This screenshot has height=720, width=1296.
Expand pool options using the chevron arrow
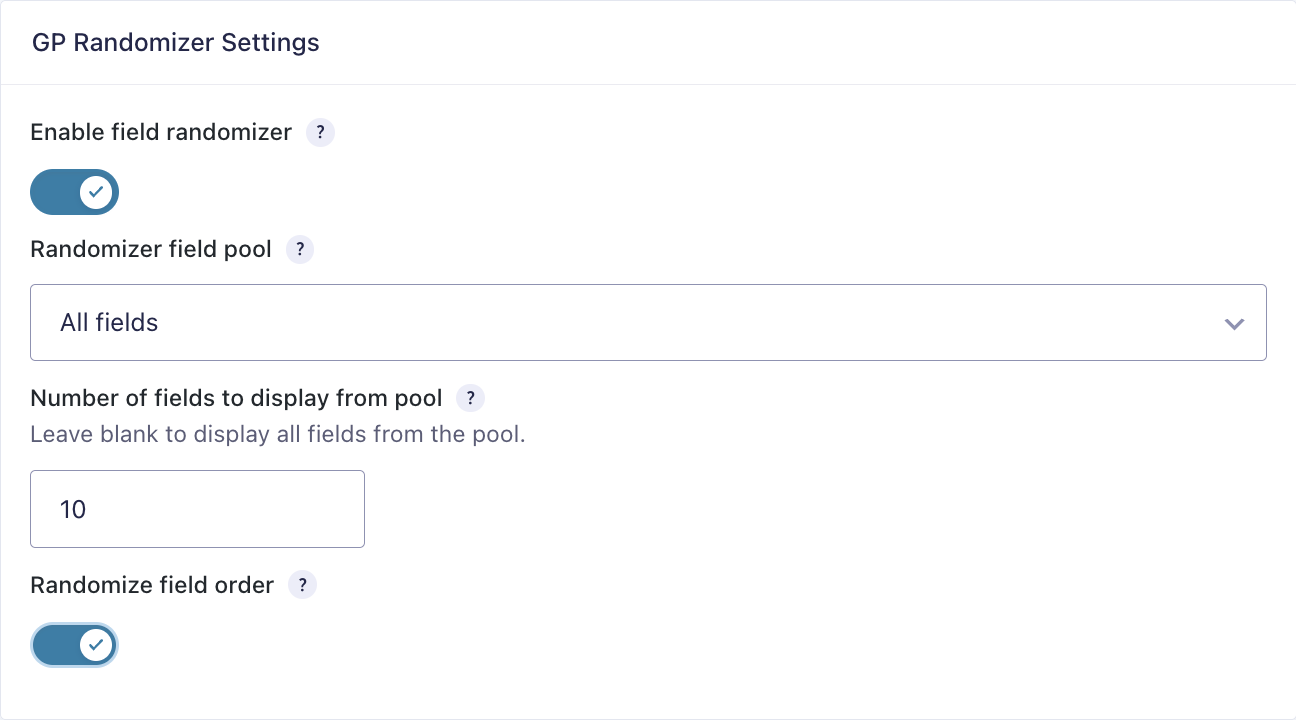click(x=1234, y=324)
